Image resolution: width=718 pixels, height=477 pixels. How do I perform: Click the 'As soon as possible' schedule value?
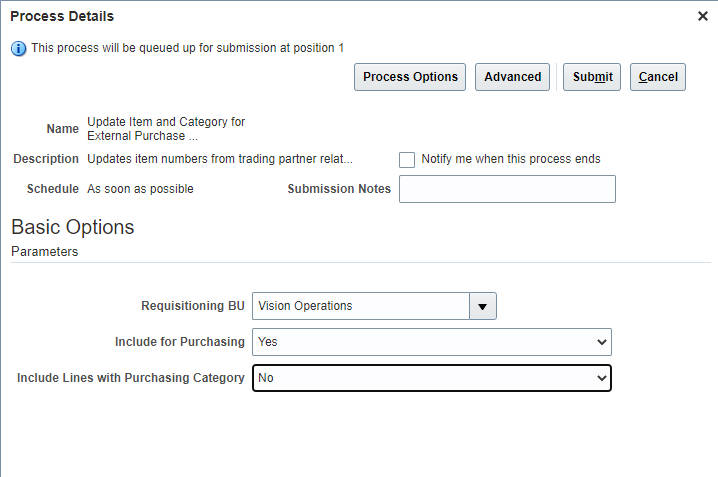141,189
